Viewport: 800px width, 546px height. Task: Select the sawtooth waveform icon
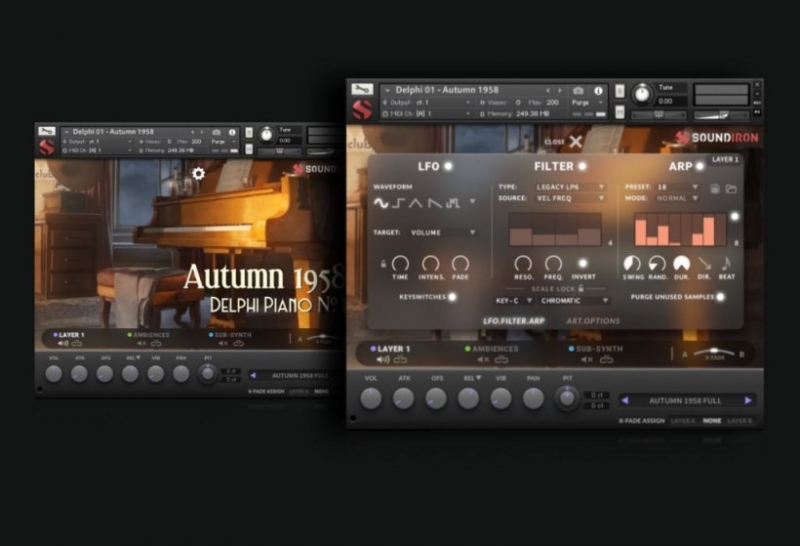click(x=435, y=203)
